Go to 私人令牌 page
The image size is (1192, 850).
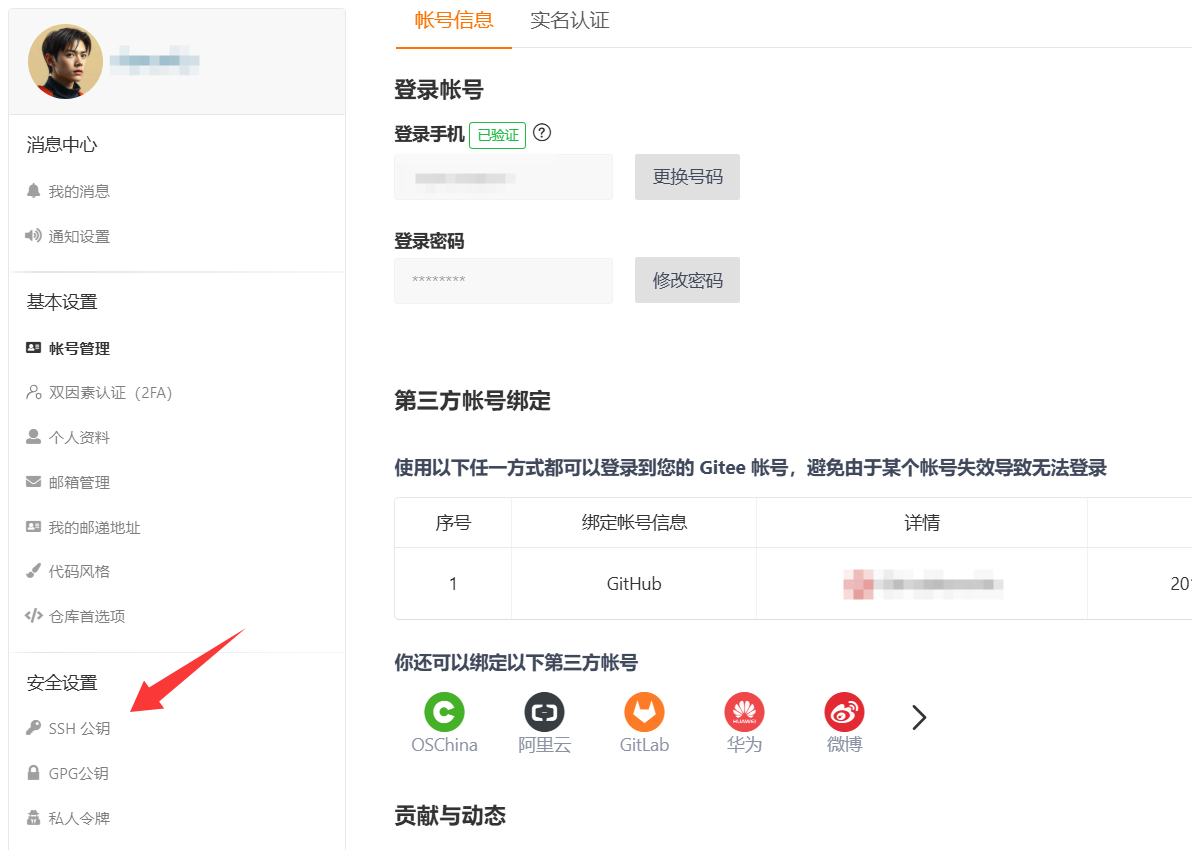(79, 819)
